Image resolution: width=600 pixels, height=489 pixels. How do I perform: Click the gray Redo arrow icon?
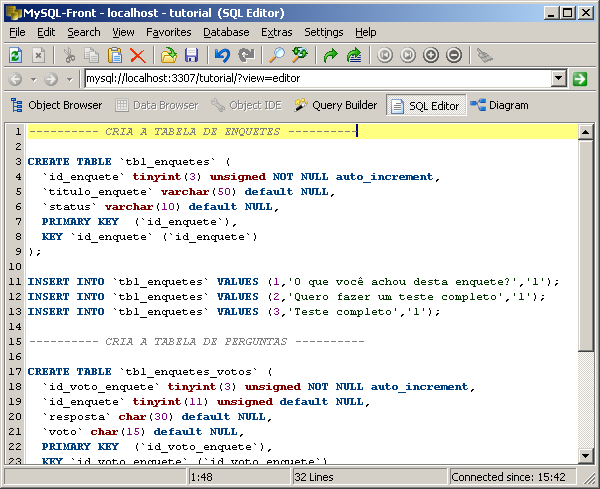click(246, 55)
